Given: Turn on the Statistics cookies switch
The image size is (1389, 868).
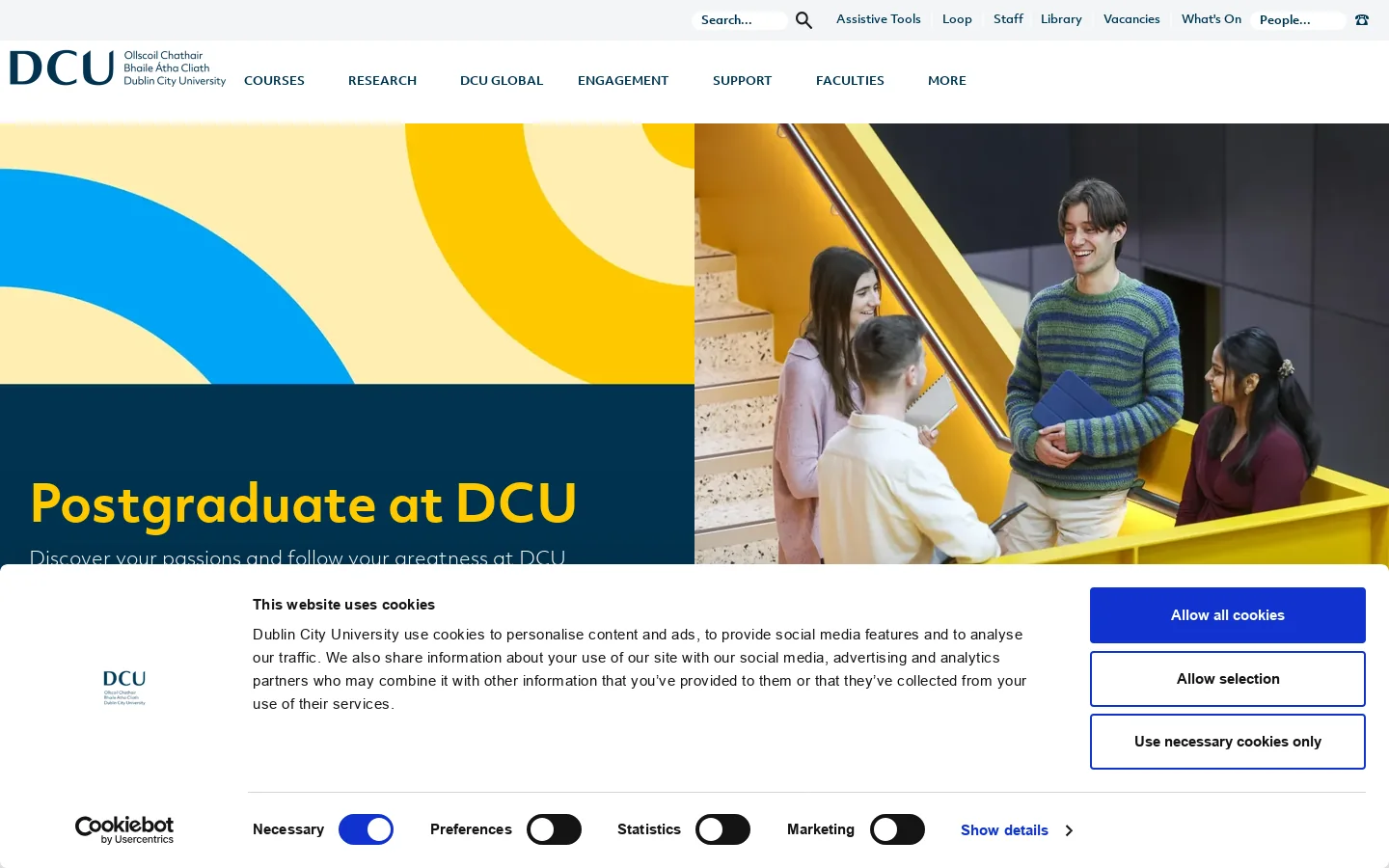Looking at the screenshot, I should tap(723, 829).
